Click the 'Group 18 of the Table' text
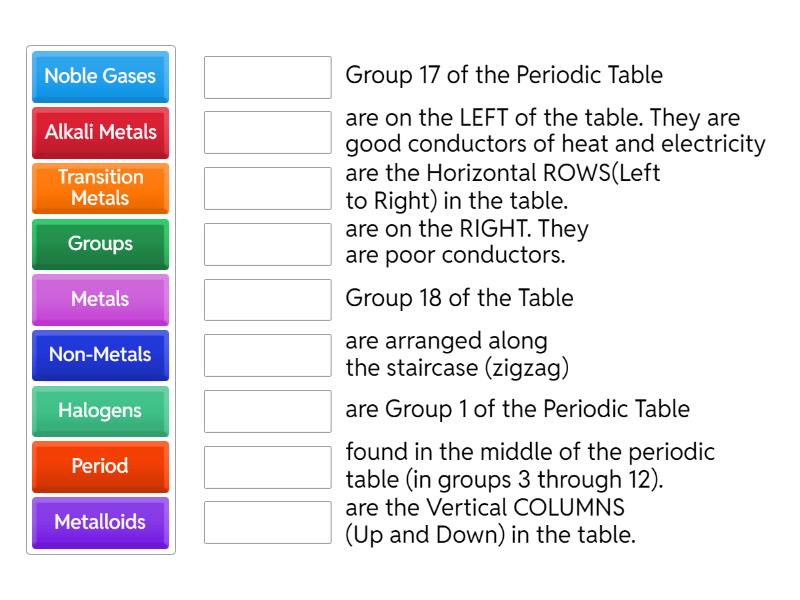 [460, 298]
